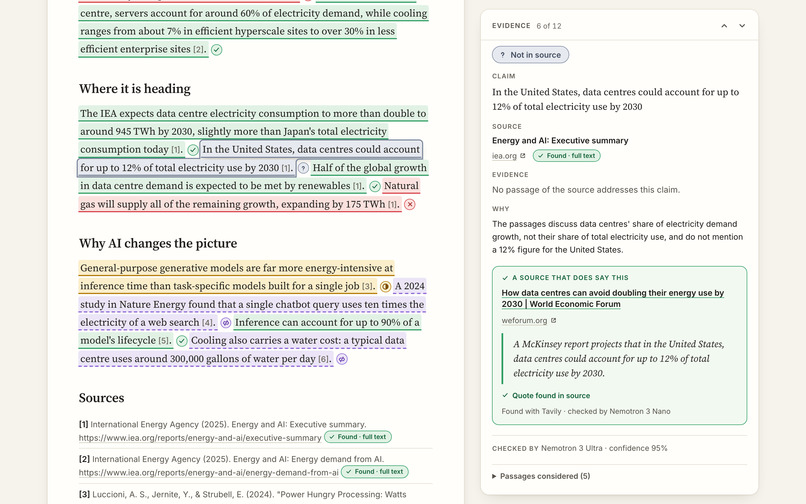Go to previous evidence with up chevron
The image size is (806, 504).
click(724, 26)
